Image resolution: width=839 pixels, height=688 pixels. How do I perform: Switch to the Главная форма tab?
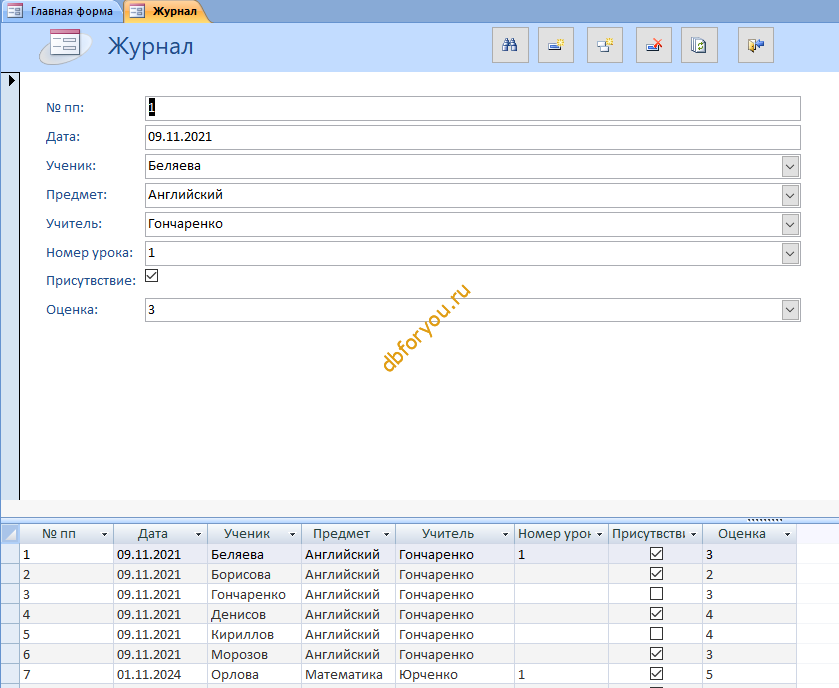coord(61,11)
